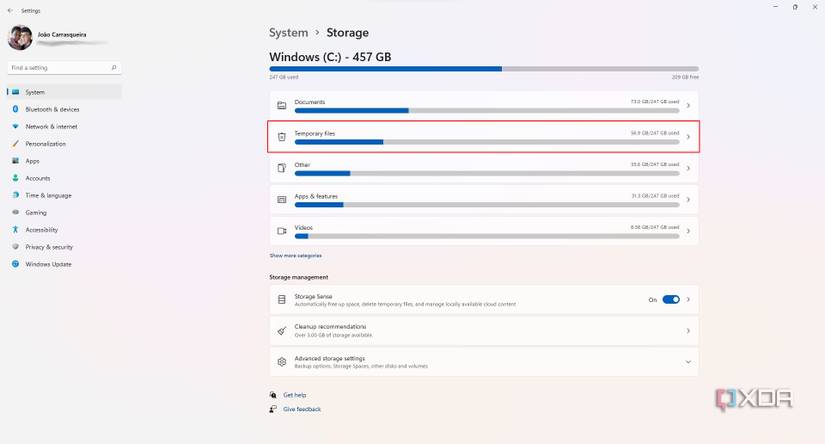The width and height of the screenshot is (825, 444).
Task: Click the Temporary files usage bar
Action: 487,142
